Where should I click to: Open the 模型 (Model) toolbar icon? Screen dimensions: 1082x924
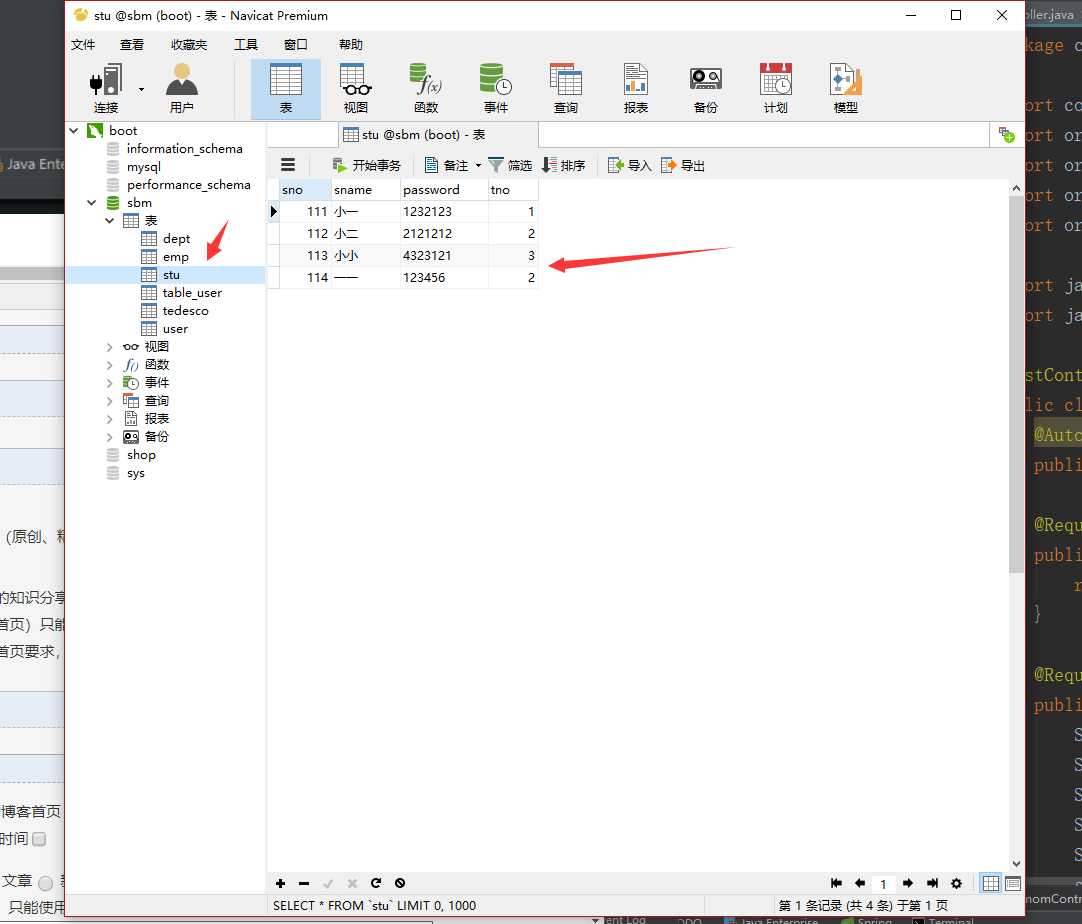click(845, 88)
